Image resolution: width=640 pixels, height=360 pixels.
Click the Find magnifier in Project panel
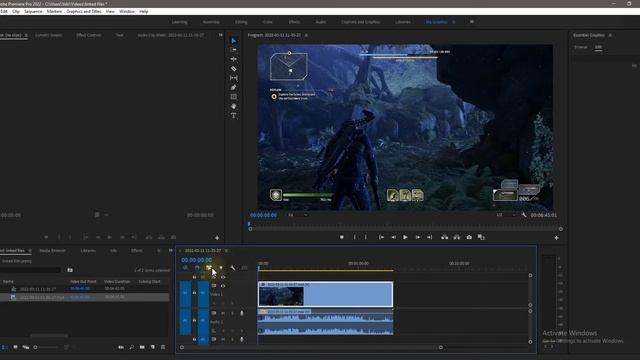click(131, 347)
